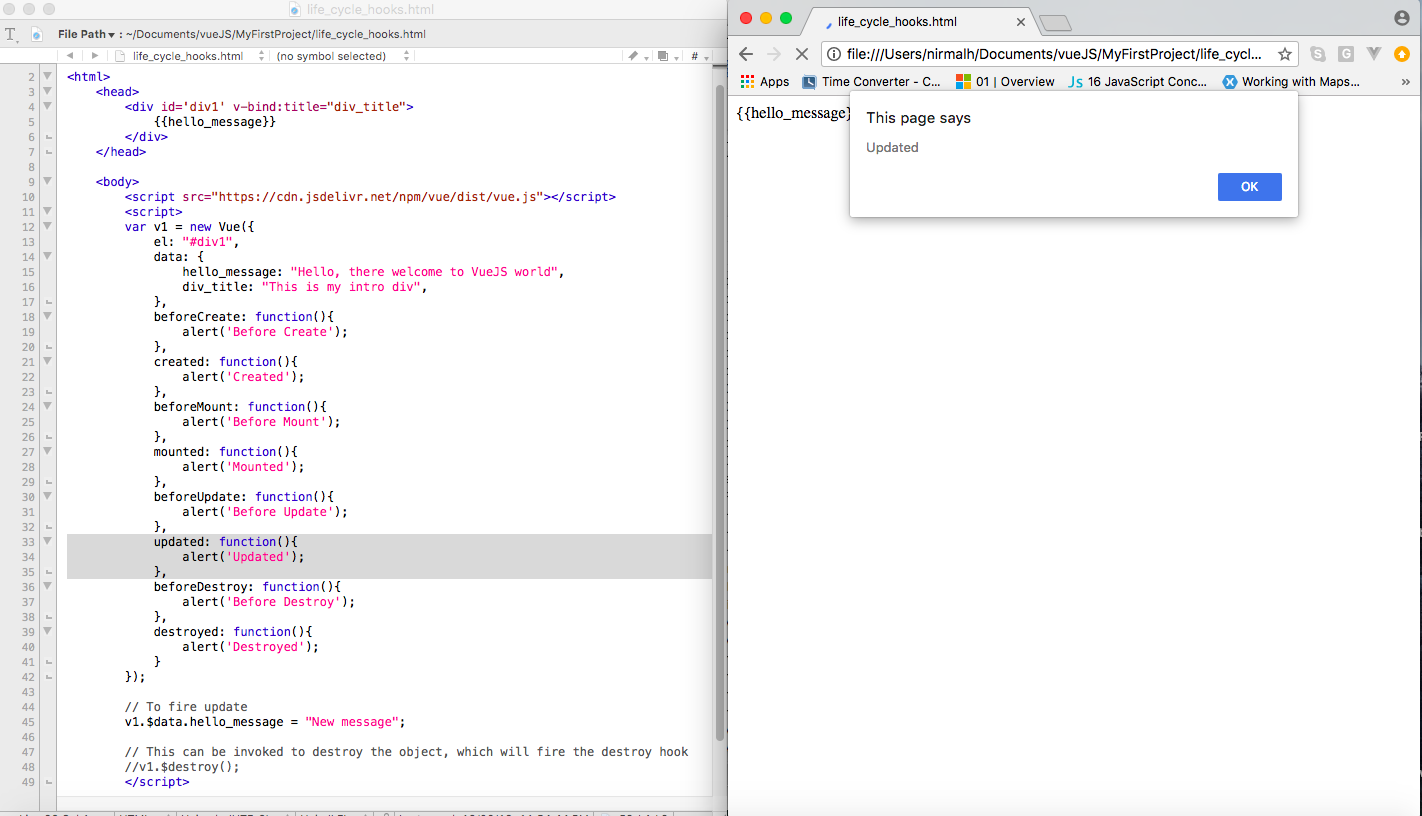Open the markers pencil menu in editor
The width and height of the screenshot is (1422, 816).
pyautogui.click(x=636, y=56)
